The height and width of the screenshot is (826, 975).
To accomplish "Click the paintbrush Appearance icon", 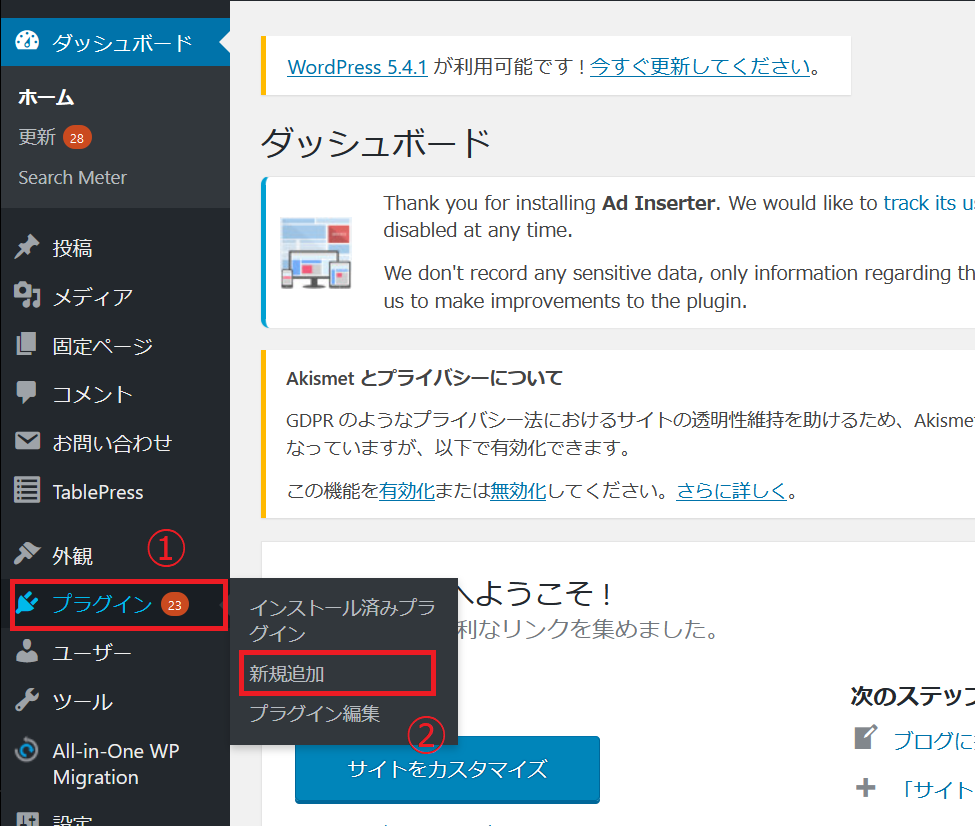I will pyautogui.click(x=27, y=555).
